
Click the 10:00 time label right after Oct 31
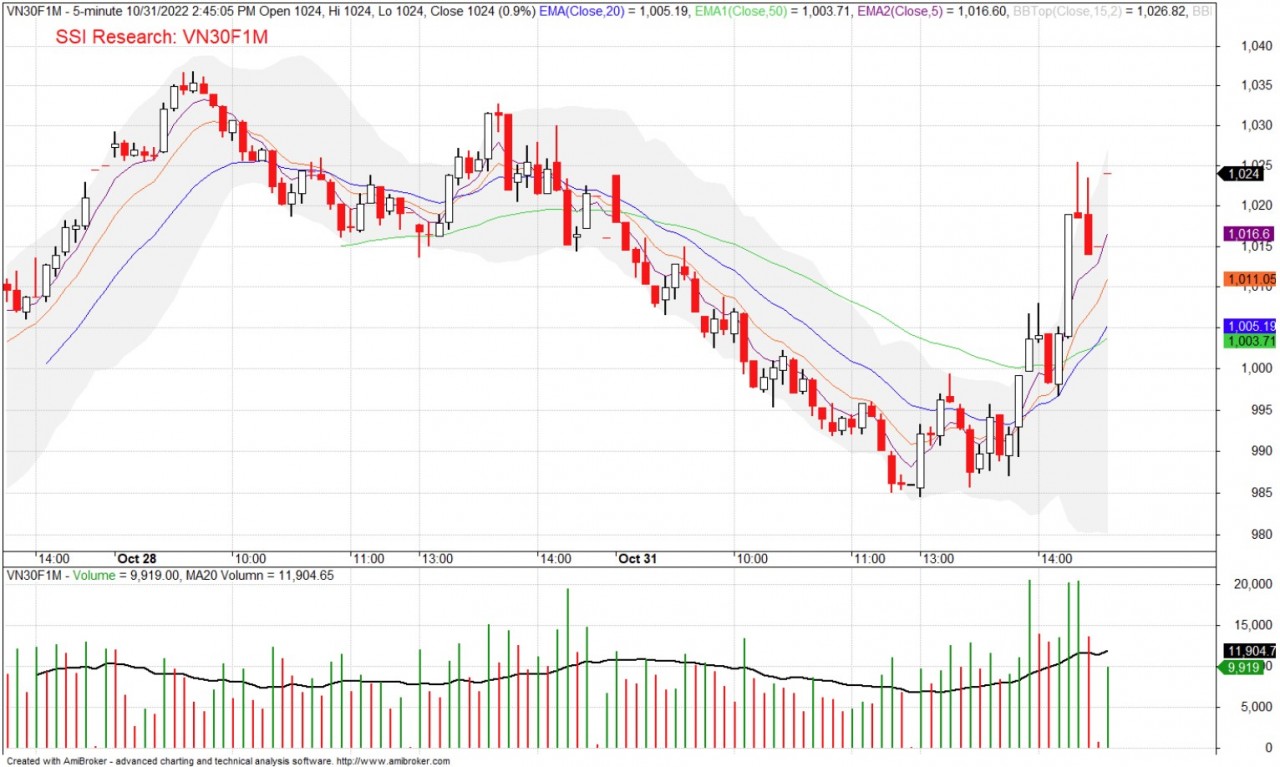pyautogui.click(x=751, y=558)
